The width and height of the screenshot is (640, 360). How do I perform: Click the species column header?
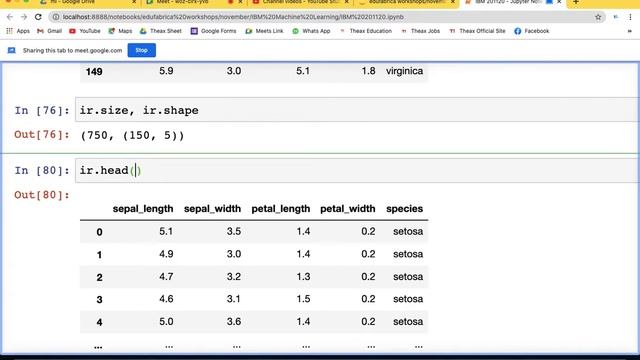(x=404, y=209)
